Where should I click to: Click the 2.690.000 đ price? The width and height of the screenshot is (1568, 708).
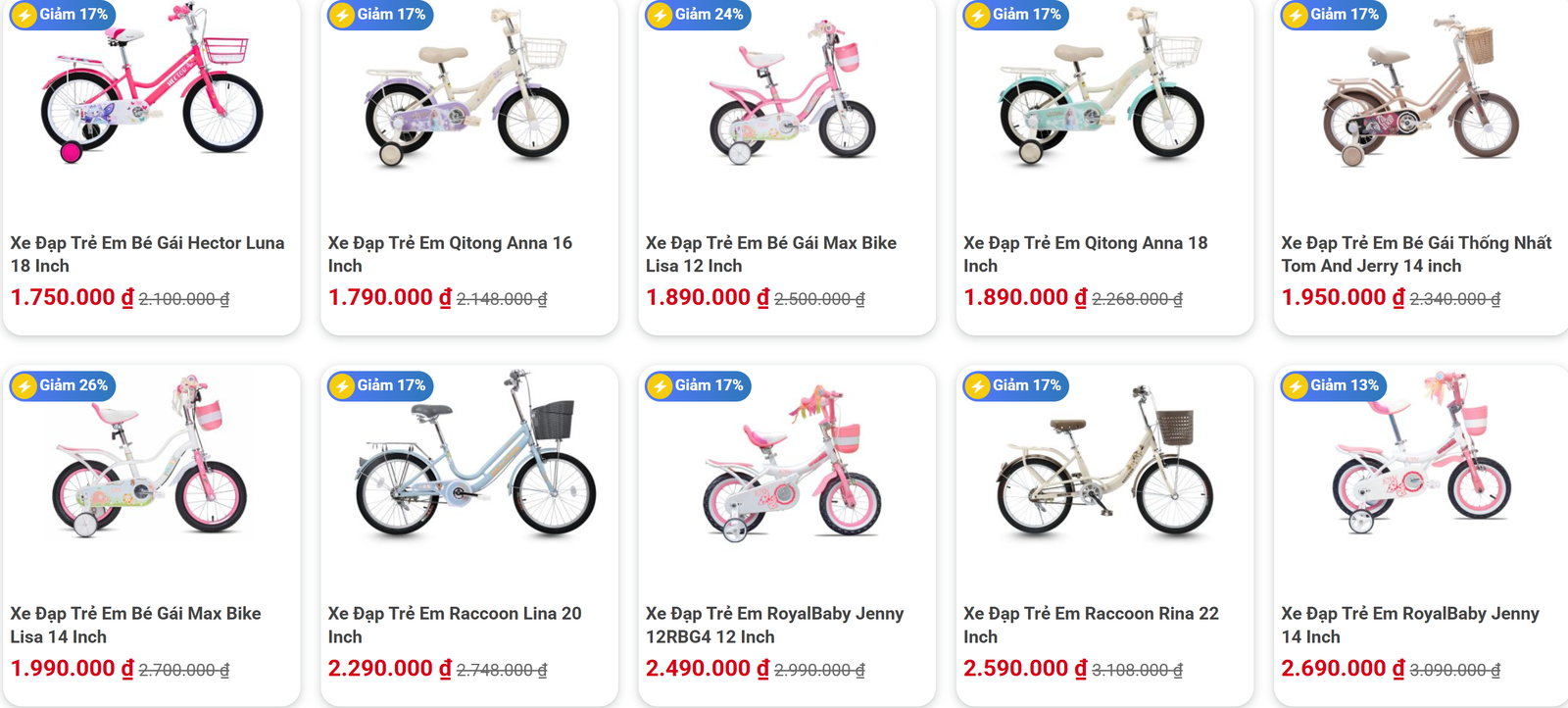pyautogui.click(x=1343, y=669)
